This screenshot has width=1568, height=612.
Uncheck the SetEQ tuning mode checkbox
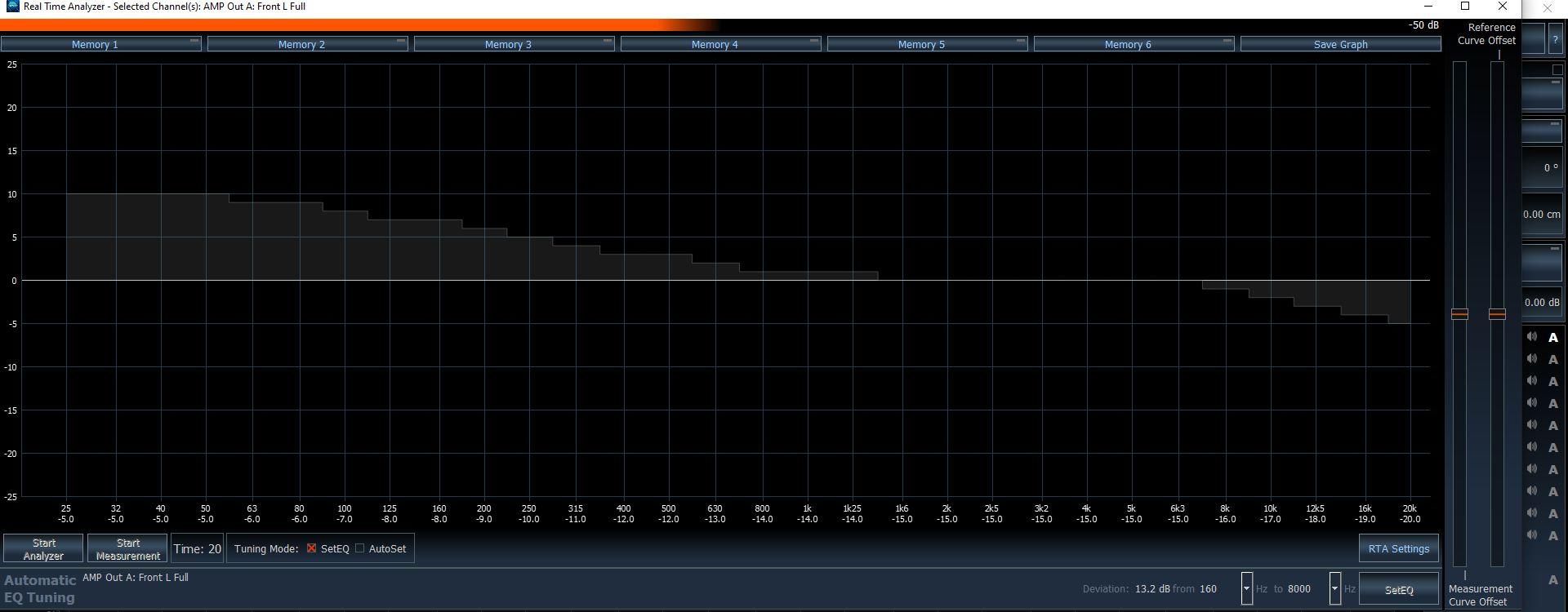pos(311,548)
